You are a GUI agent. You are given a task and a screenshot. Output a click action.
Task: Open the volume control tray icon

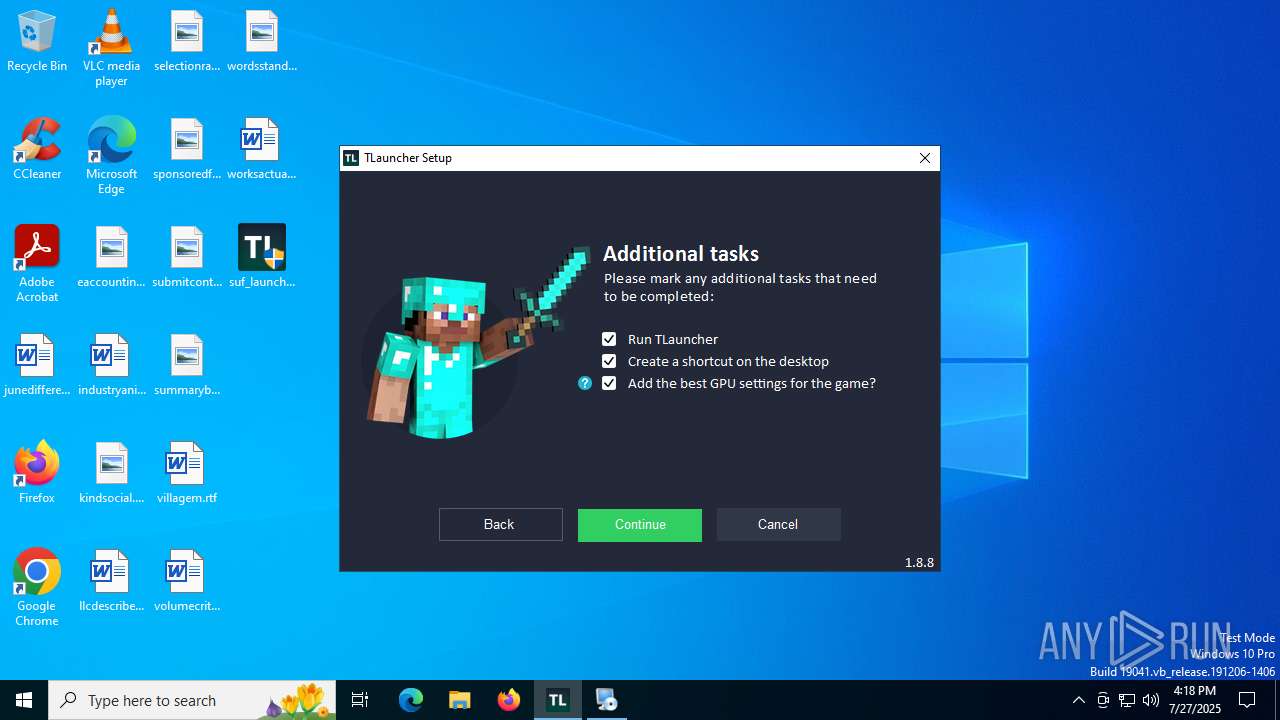coord(1151,700)
